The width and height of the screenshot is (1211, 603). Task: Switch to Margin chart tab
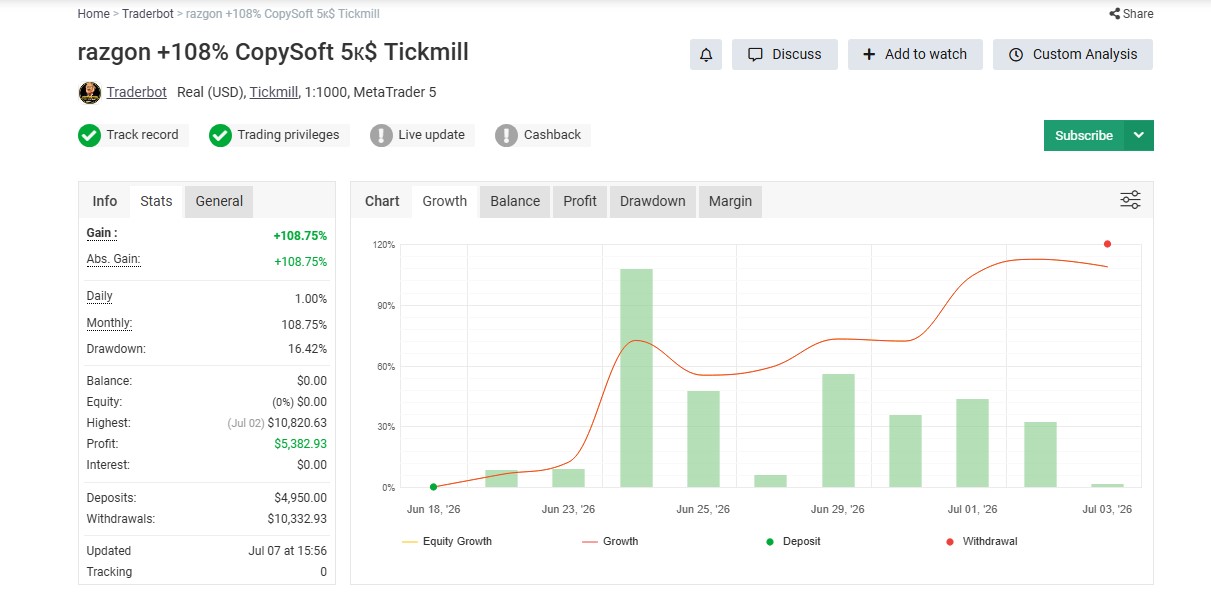[x=730, y=201]
